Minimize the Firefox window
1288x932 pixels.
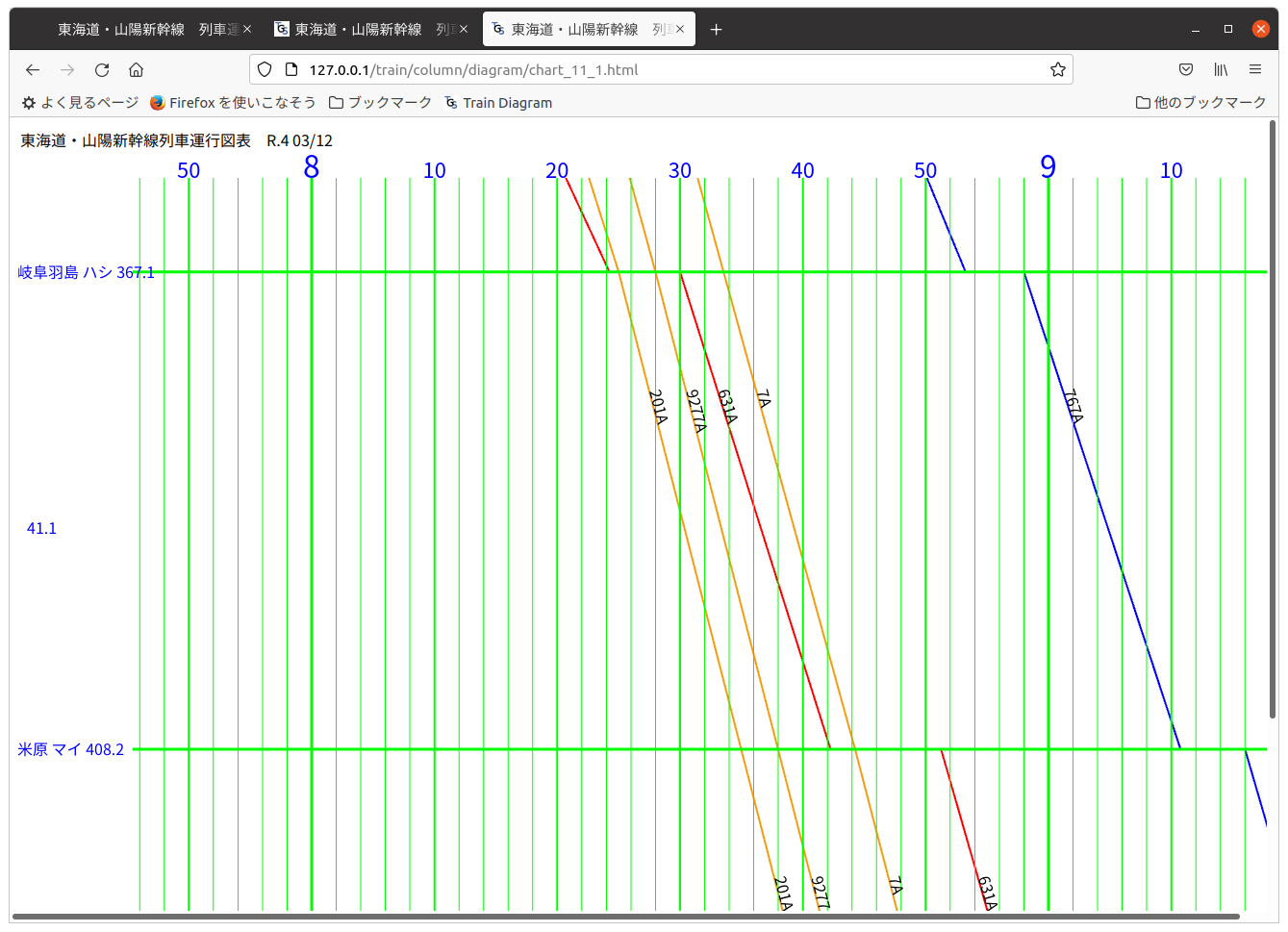[1196, 30]
